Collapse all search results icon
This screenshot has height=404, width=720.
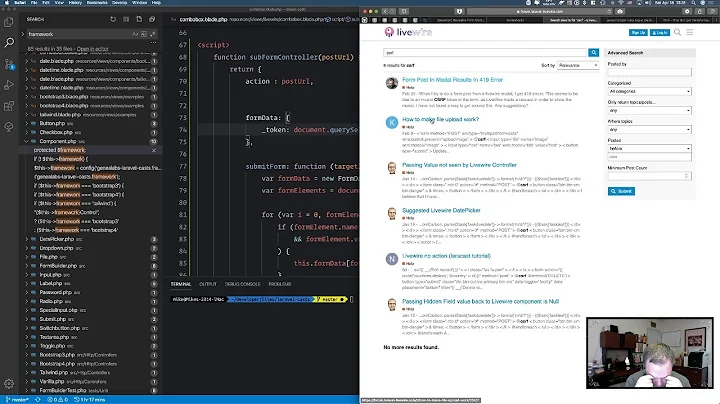click(x=152, y=19)
